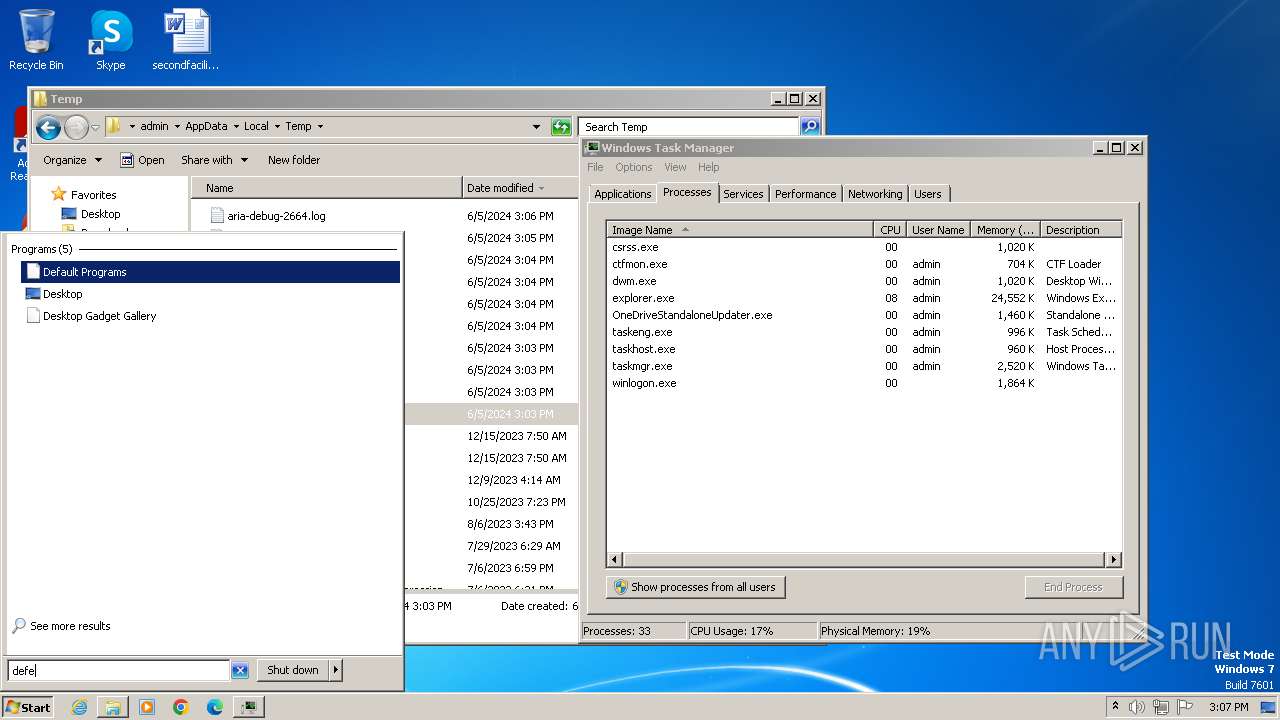Expand the Shut down options arrow
The width and height of the screenshot is (1280, 720).
coord(336,670)
